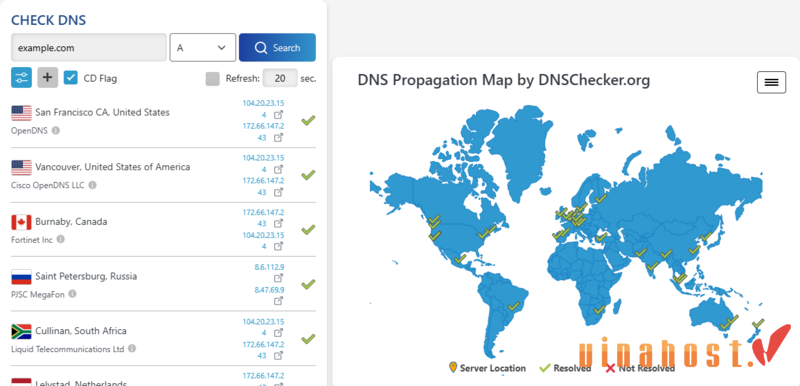This screenshot has height=386, width=800.
Task: Open external link for Vancouver first IP
Action: pos(278,169)
